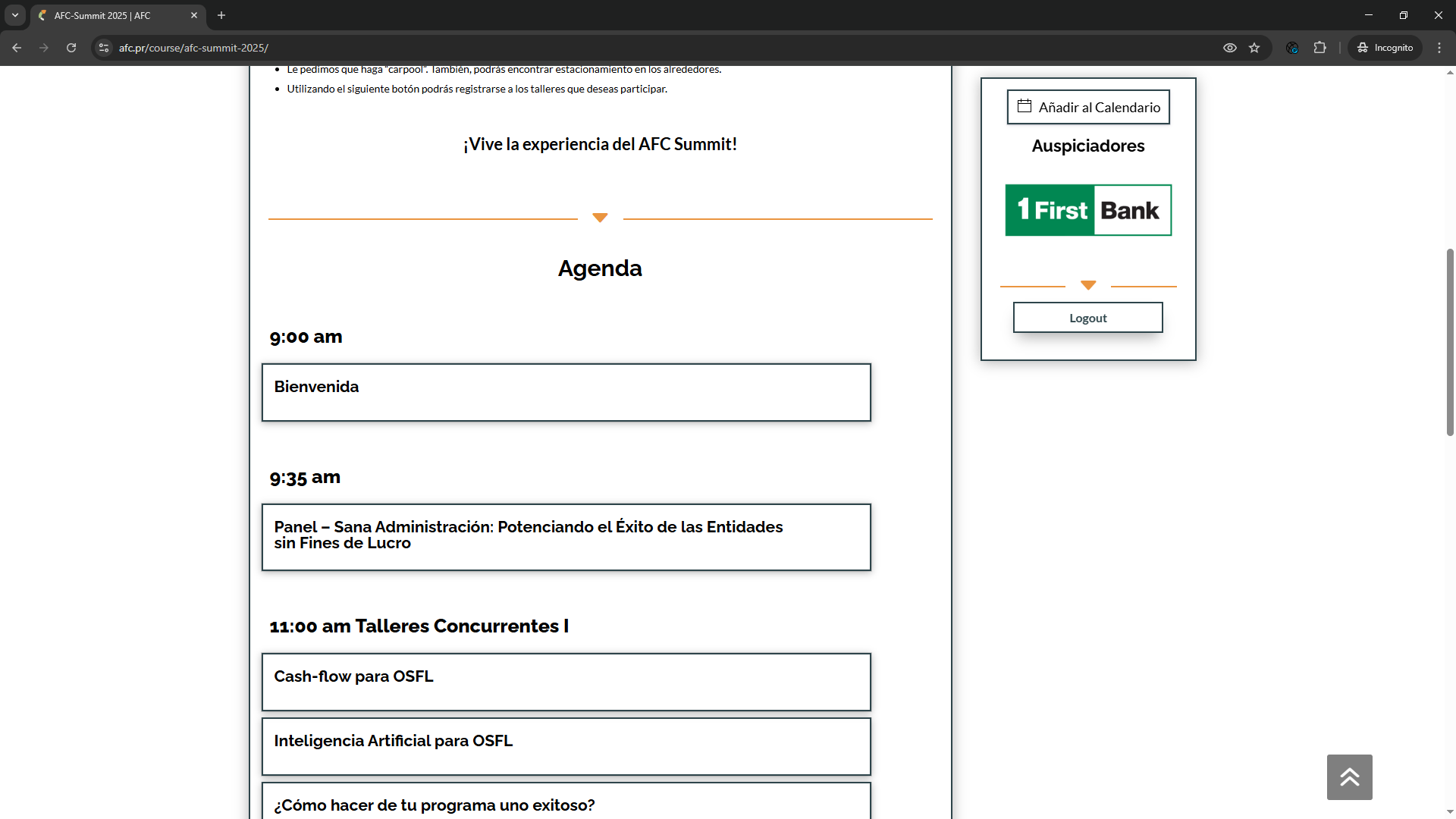This screenshot has height=819, width=1456.
Task: Click the scroll-to-top double chevron button
Action: (x=1349, y=777)
